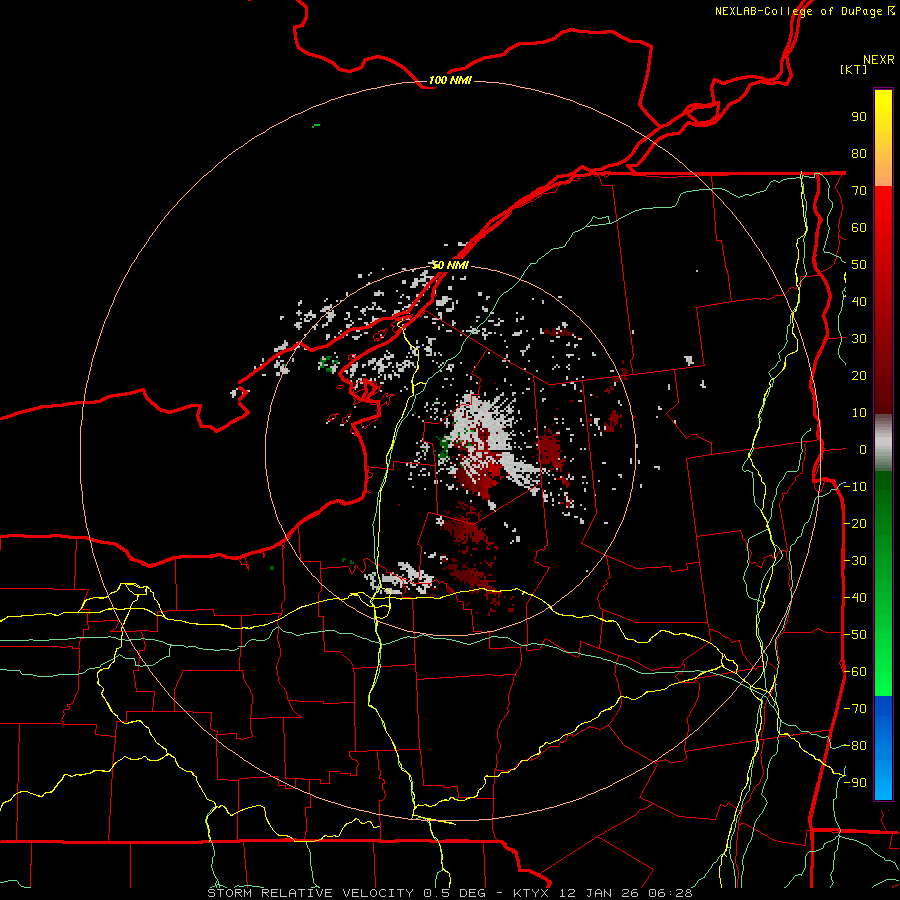This screenshot has width=900, height=900.
Task: Click the -30 value on the velocity scale
Action: tap(855, 561)
